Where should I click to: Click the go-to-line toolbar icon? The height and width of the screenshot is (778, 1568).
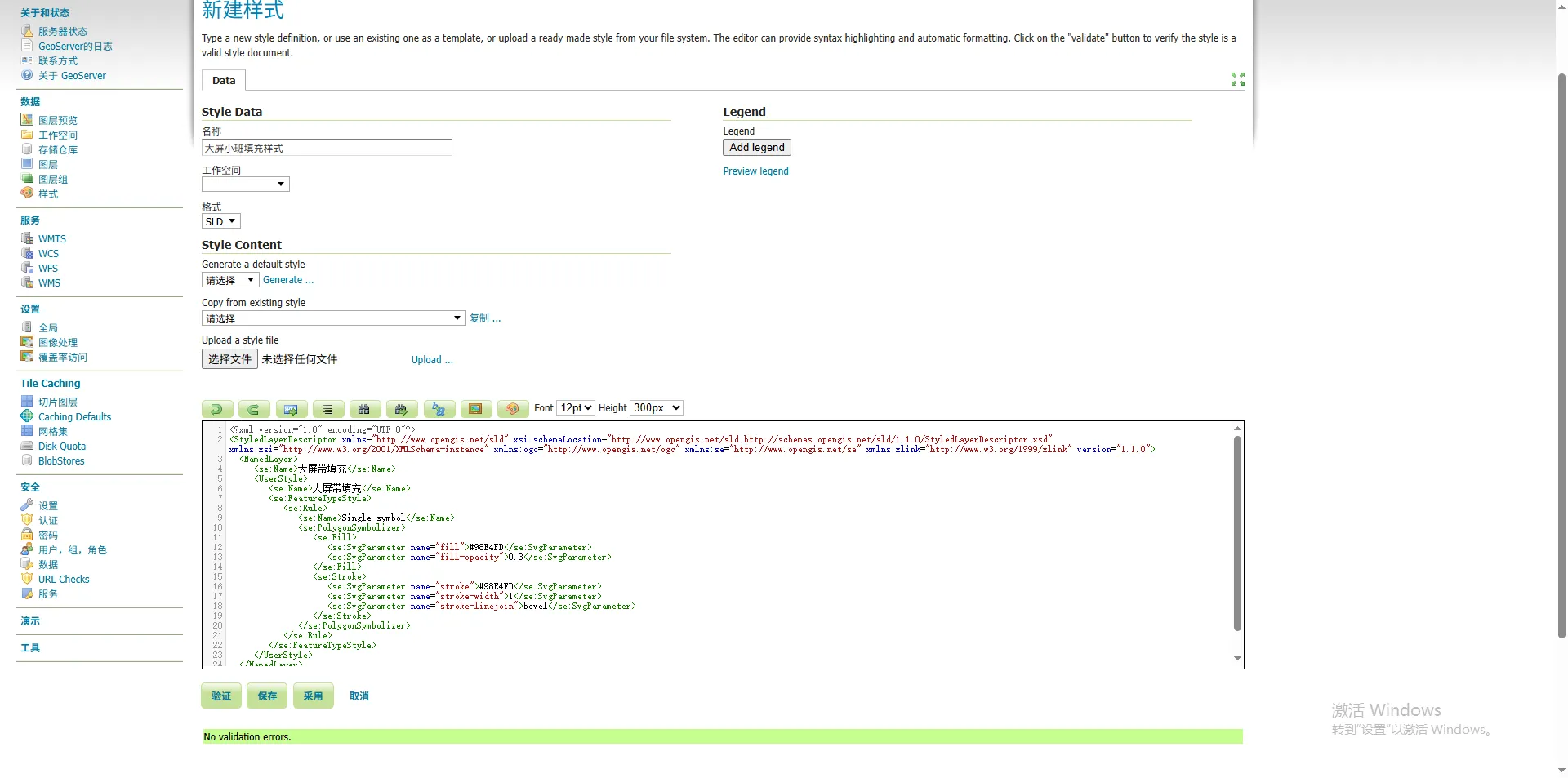(x=292, y=409)
